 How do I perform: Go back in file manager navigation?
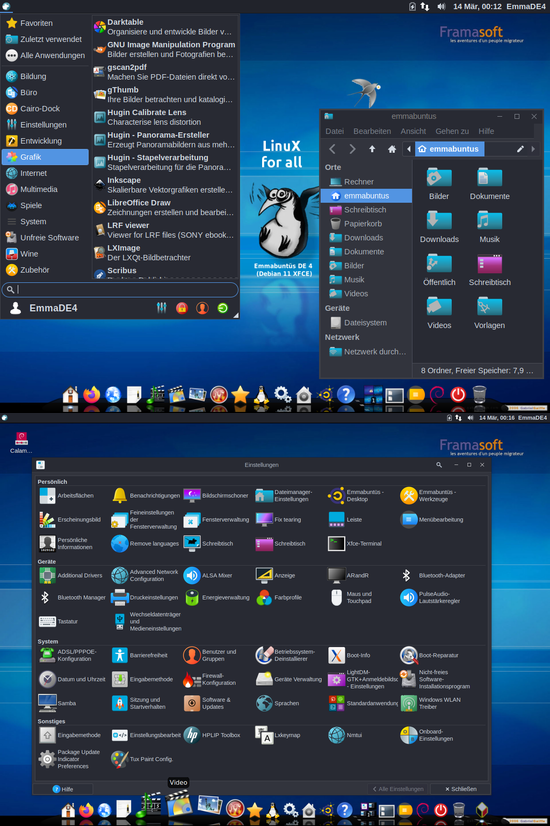pyautogui.click(x=332, y=149)
